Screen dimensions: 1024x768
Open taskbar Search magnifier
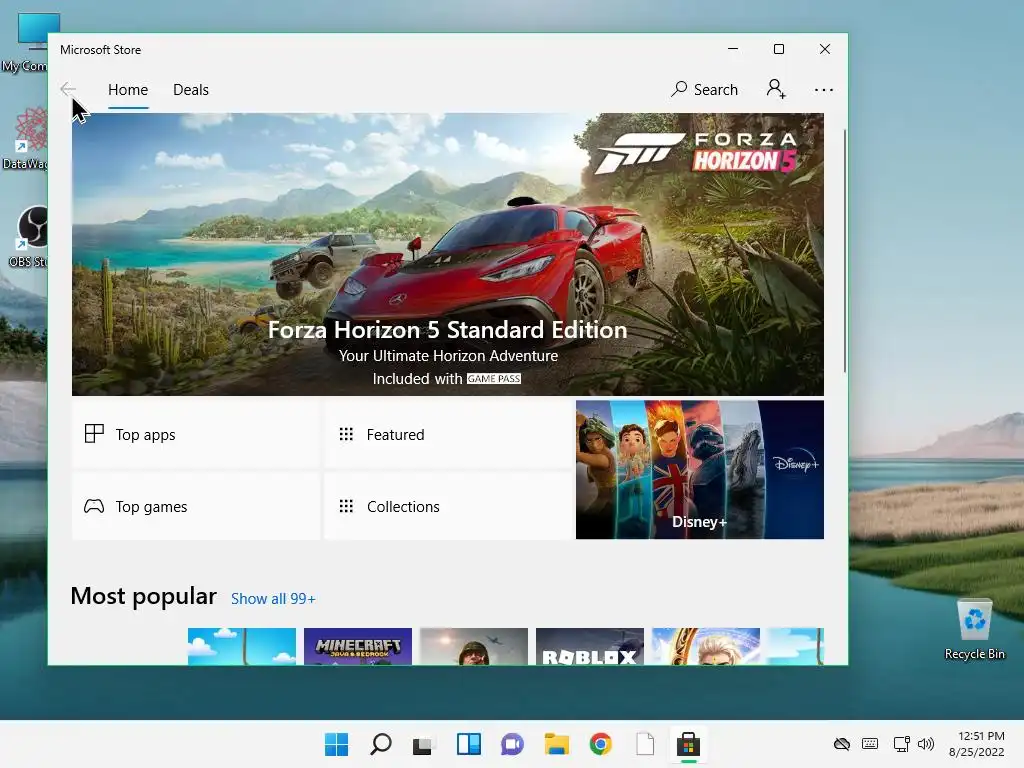click(381, 744)
